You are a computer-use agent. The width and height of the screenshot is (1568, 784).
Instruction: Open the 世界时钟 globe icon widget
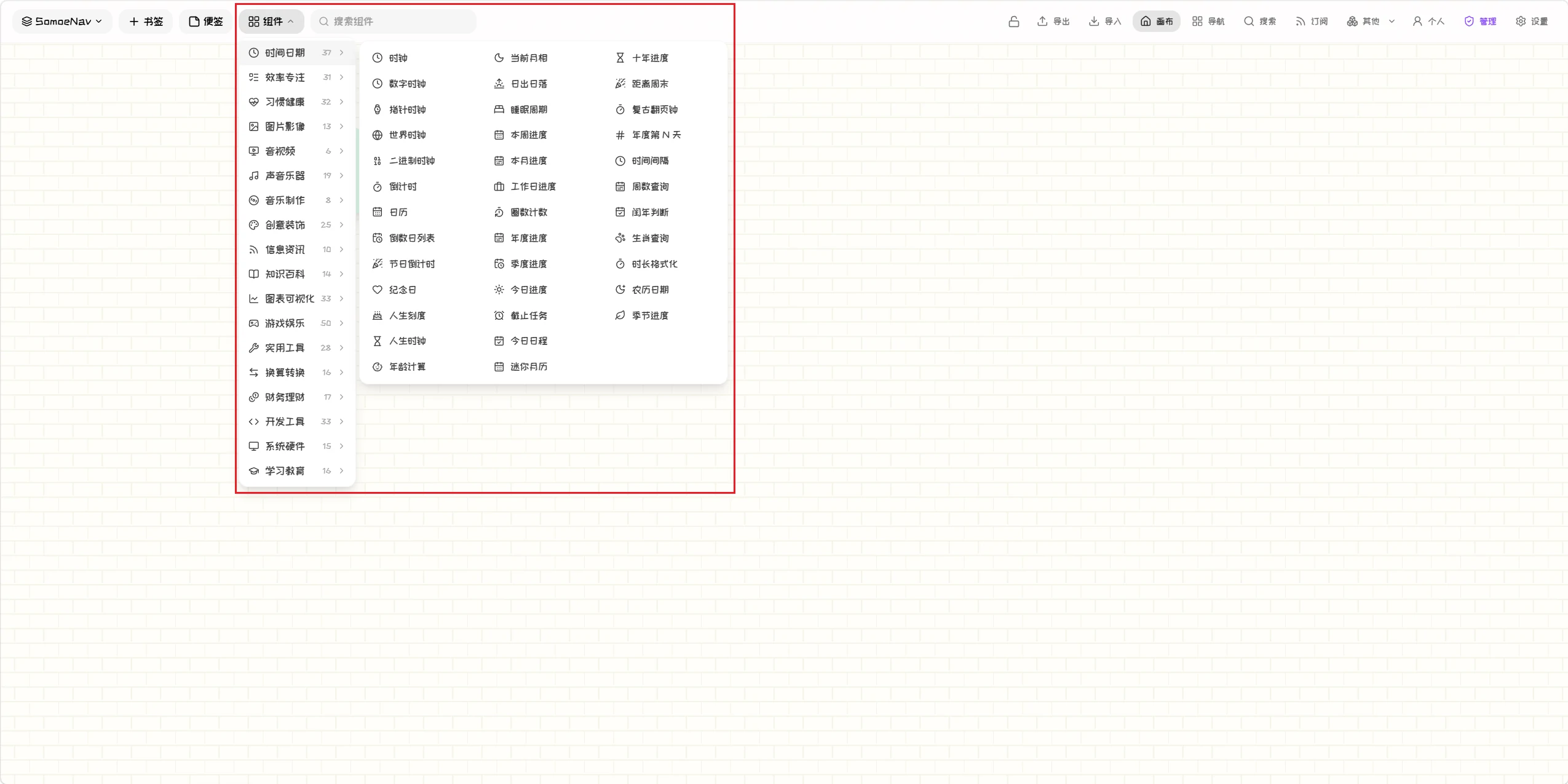[378, 135]
